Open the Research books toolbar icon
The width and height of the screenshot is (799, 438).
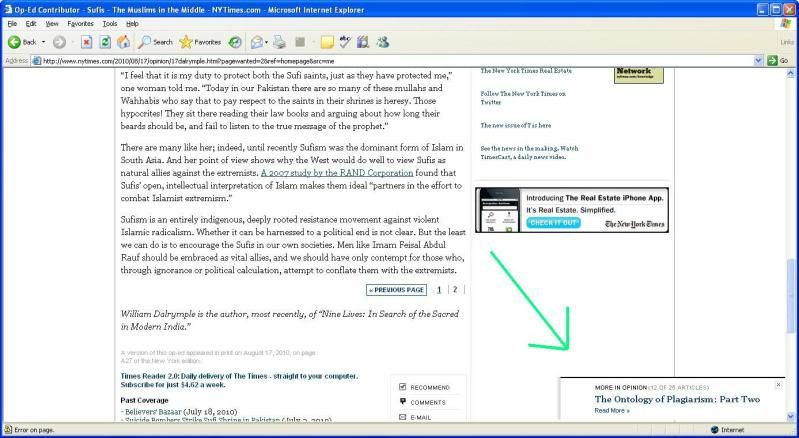363,42
